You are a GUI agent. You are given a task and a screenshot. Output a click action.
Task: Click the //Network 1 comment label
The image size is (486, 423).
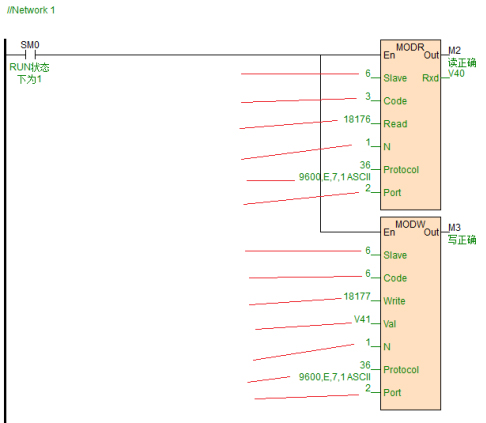click(x=31, y=10)
